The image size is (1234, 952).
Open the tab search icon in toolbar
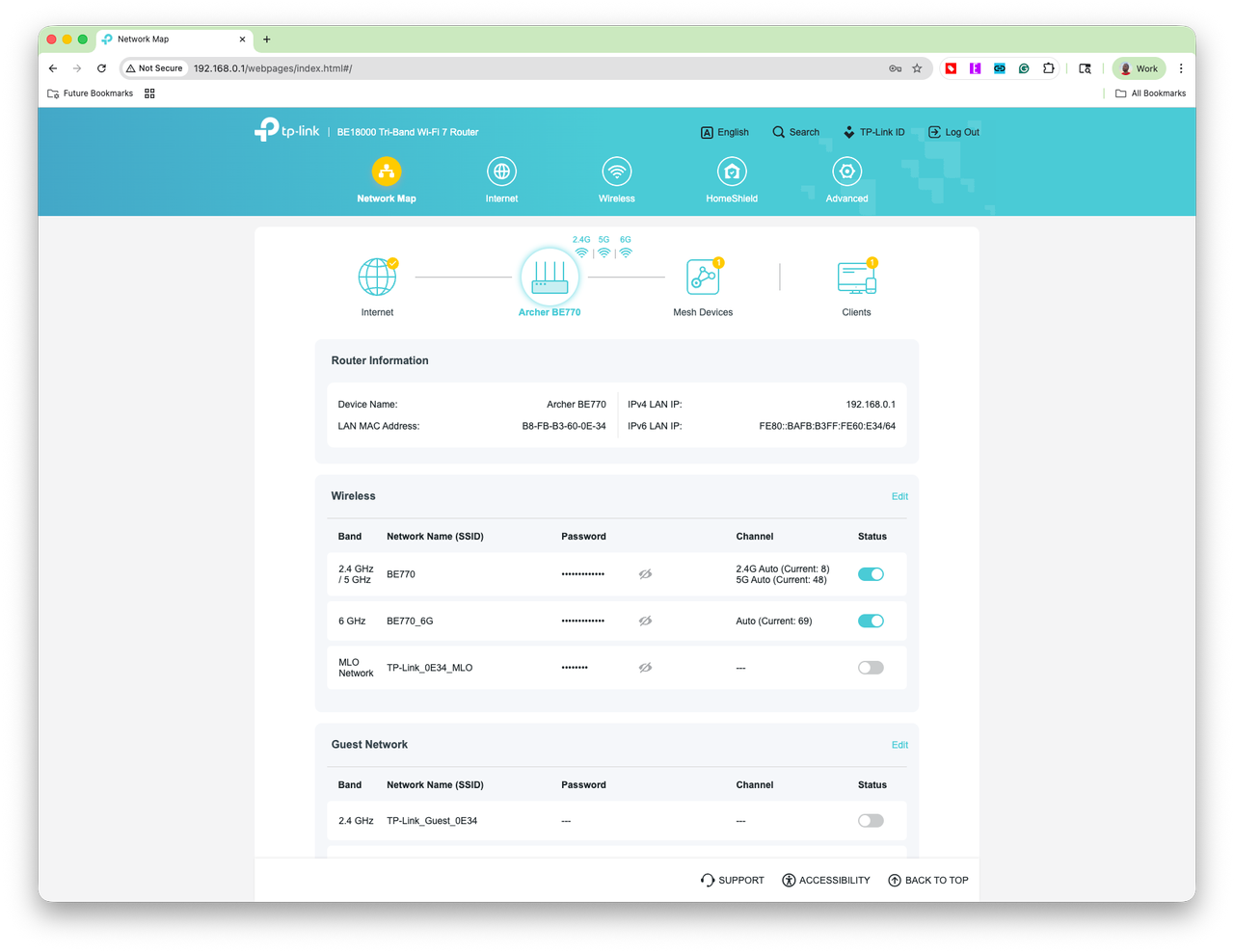[1085, 68]
